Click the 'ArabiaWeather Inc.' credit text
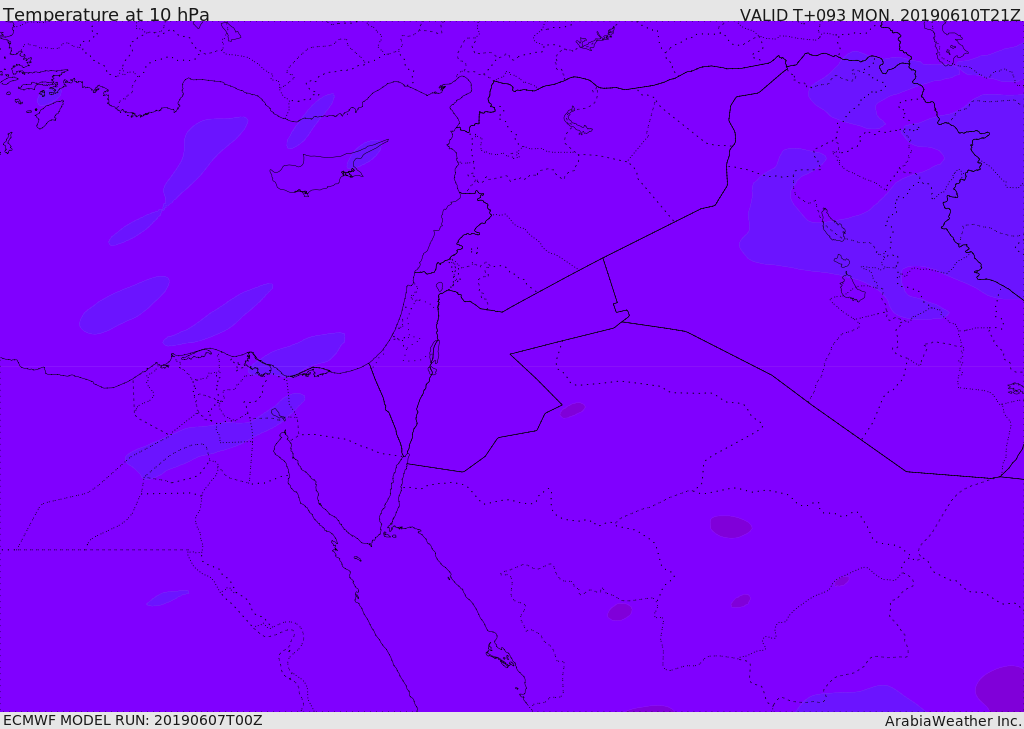This screenshot has width=1024, height=729. [x=952, y=721]
